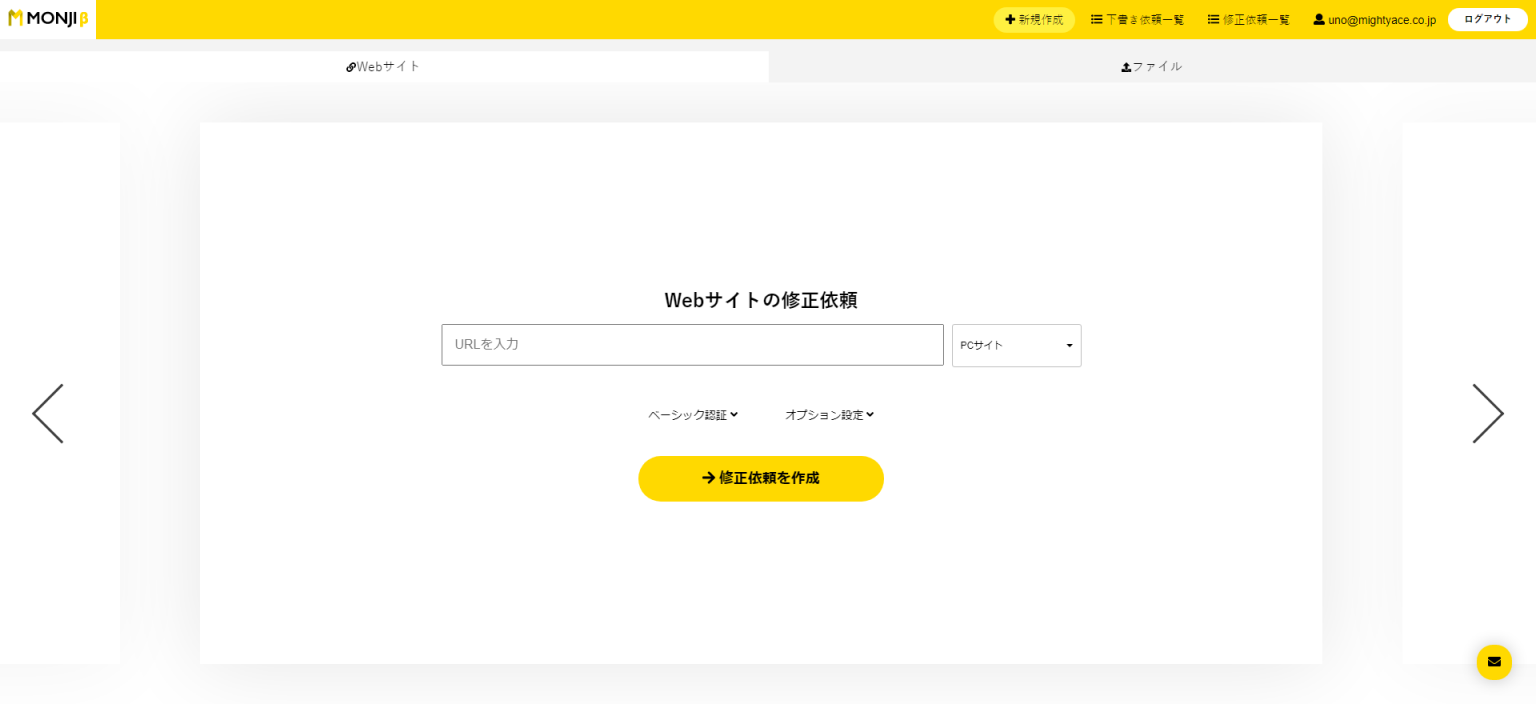The width and height of the screenshot is (1536, 704).
Task: Select the Webサイト tab
Action: pos(384,66)
